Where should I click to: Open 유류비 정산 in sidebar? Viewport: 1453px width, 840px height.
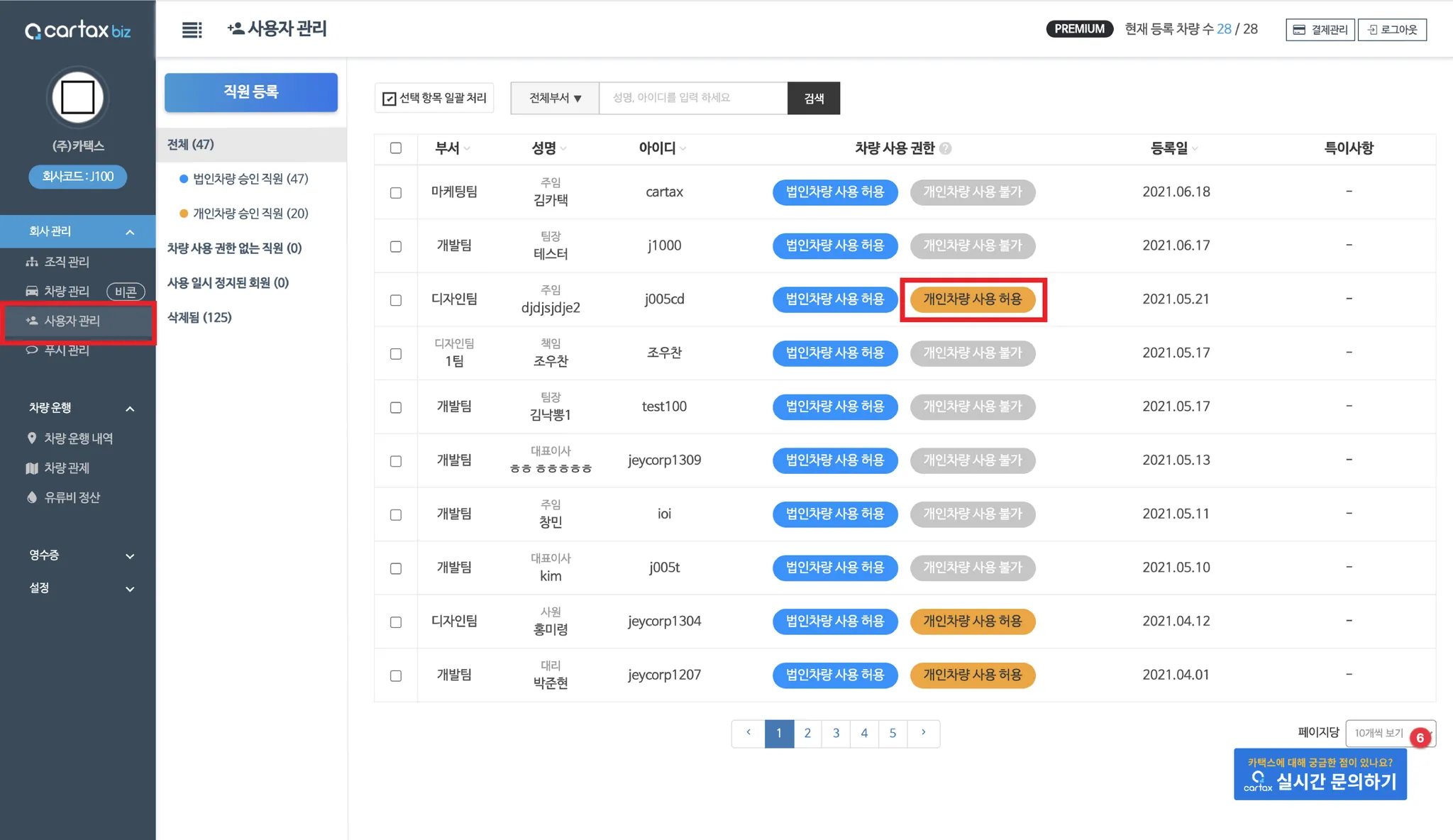point(72,497)
